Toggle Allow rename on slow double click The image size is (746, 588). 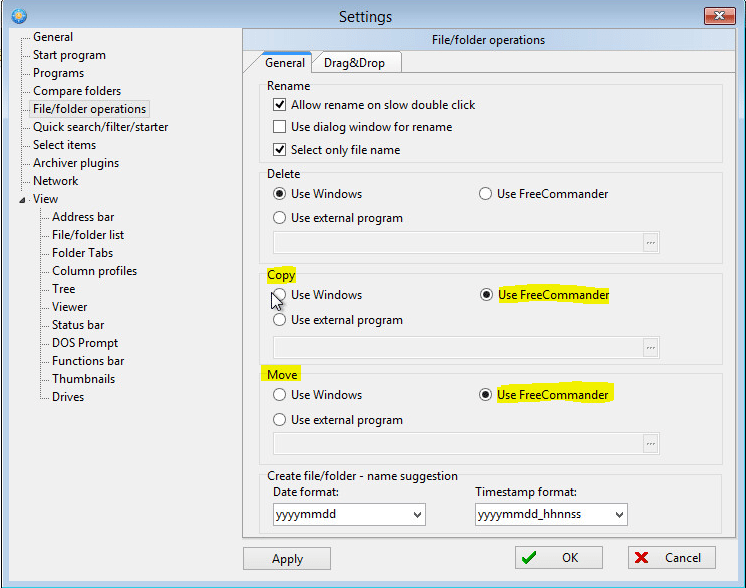coord(280,105)
